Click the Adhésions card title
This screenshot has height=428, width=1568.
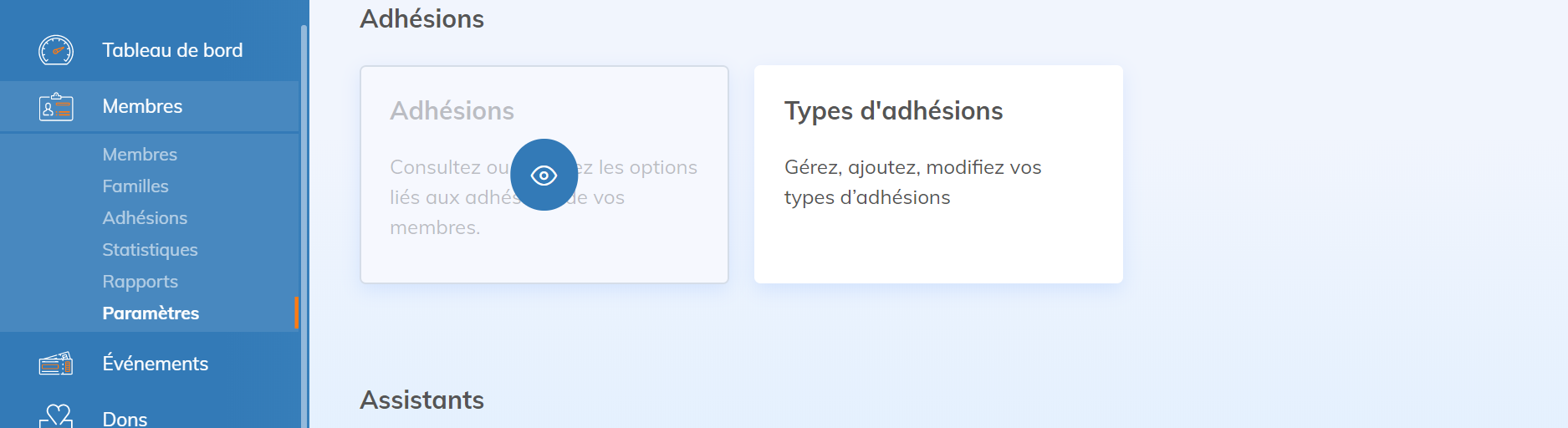(452, 111)
